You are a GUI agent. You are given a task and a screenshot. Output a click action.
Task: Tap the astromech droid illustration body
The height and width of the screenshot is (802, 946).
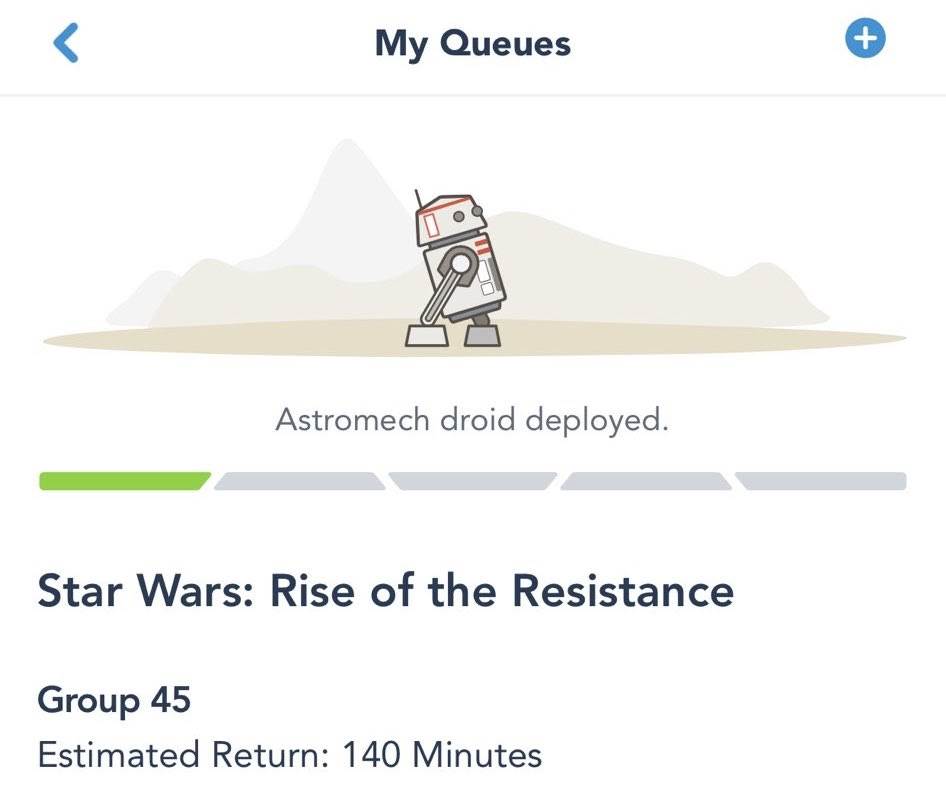pos(462,277)
